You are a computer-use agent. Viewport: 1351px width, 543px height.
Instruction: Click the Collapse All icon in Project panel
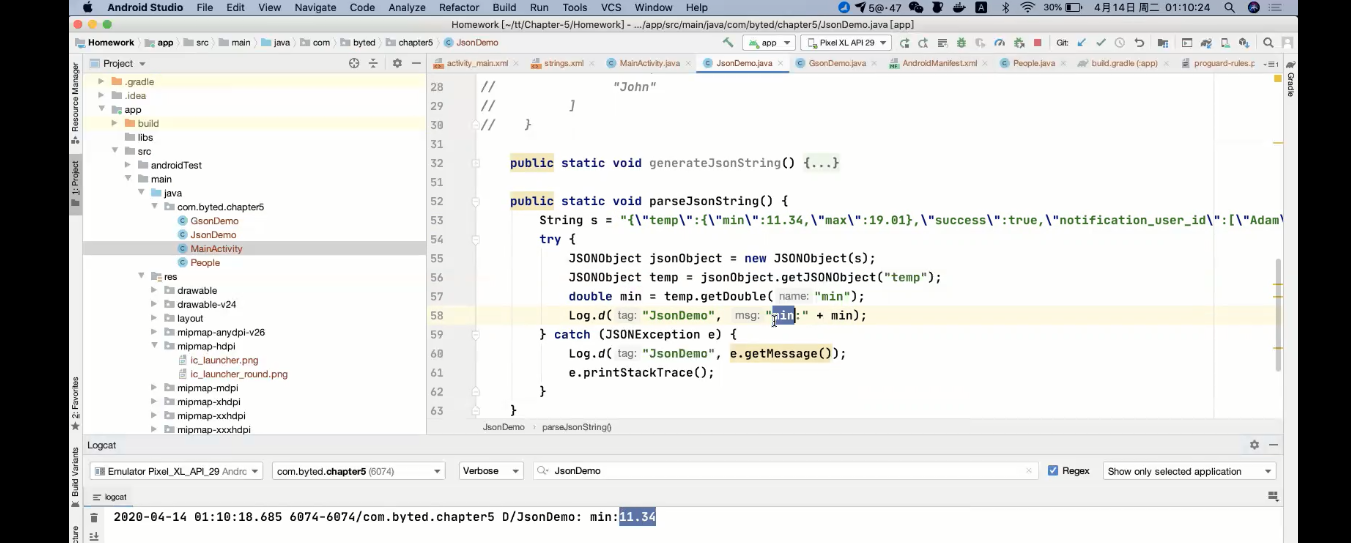pyautogui.click(x=374, y=63)
